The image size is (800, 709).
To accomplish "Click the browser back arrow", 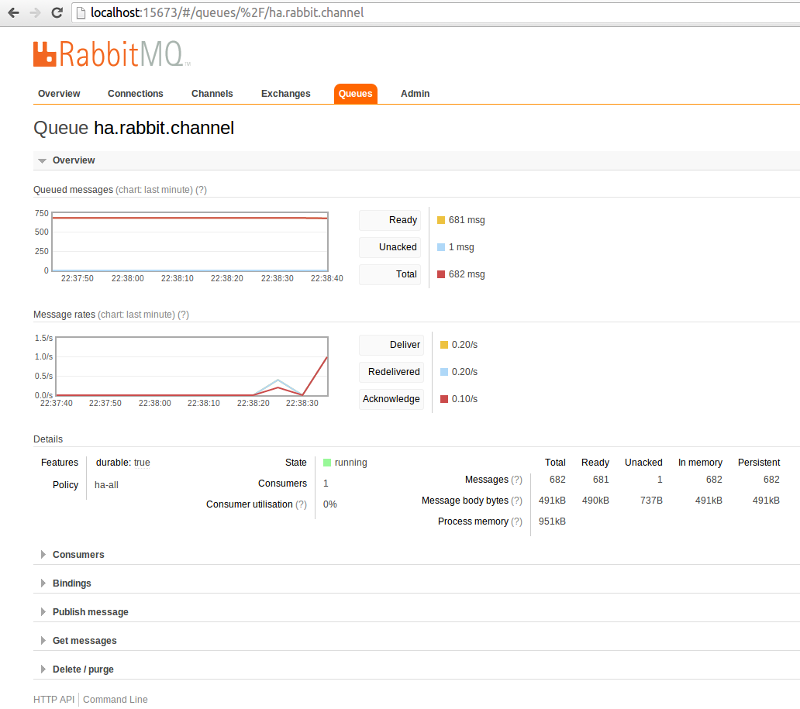I will (x=14, y=13).
